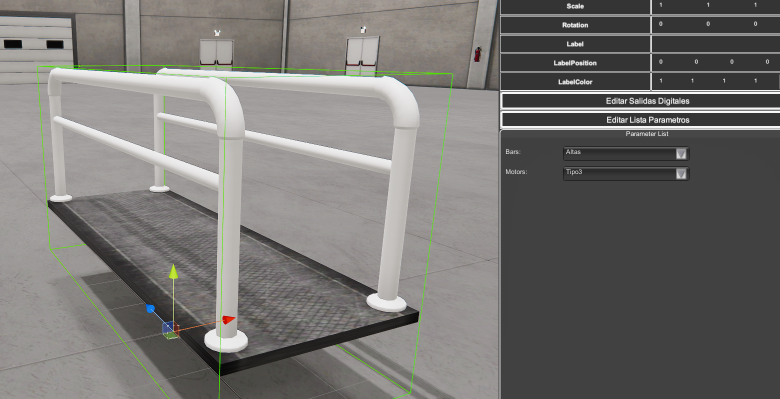The width and height of the screenshot is (780, 399).
Task: Click the green Y-axis gizmo arrow
Action: (x=173, y=272)
